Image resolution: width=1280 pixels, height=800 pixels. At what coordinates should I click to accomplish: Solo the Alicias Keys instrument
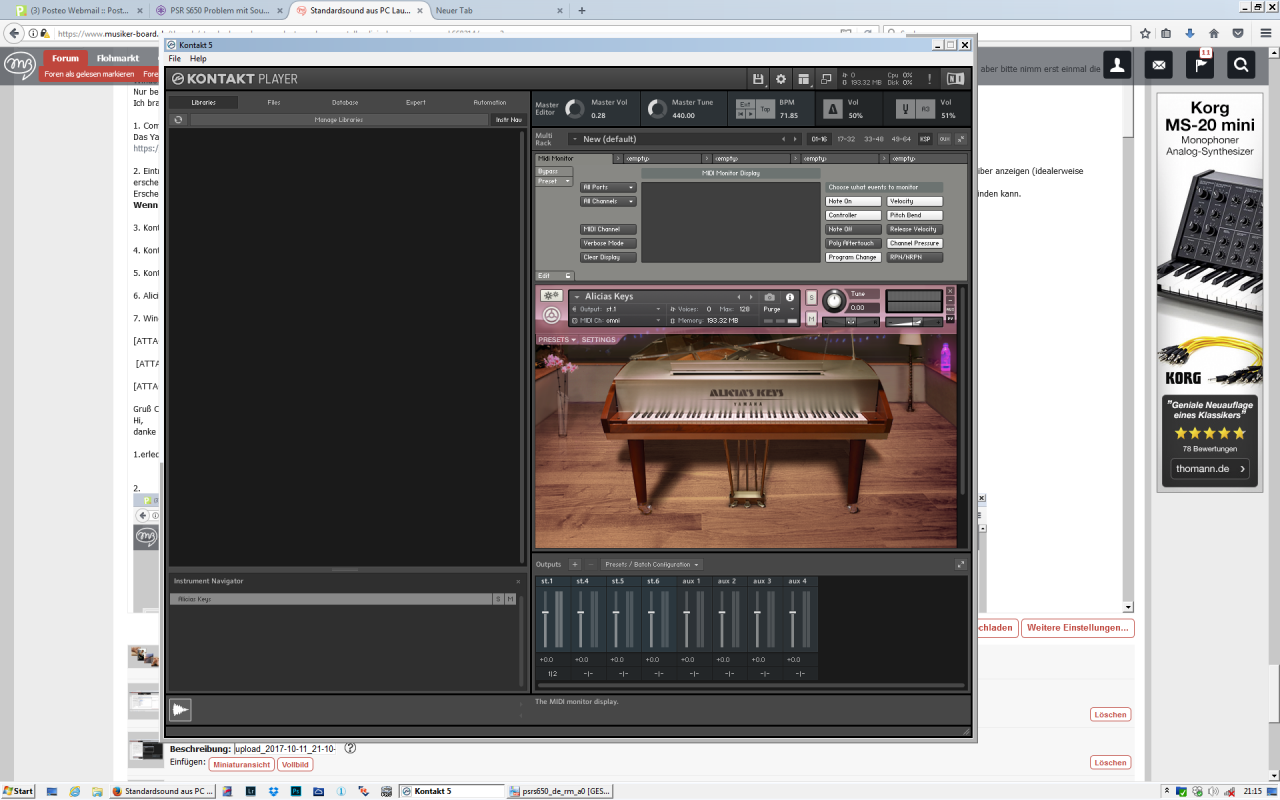point(811,297)
